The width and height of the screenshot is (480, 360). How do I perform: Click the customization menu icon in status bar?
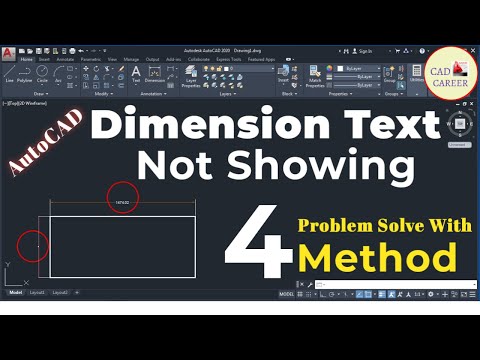(472, 294)
